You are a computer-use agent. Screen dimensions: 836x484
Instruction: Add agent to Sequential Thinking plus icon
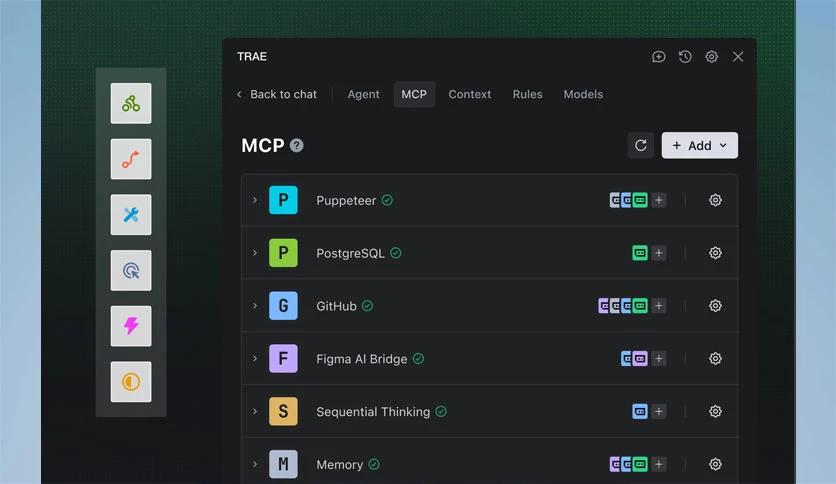[658, 412]
